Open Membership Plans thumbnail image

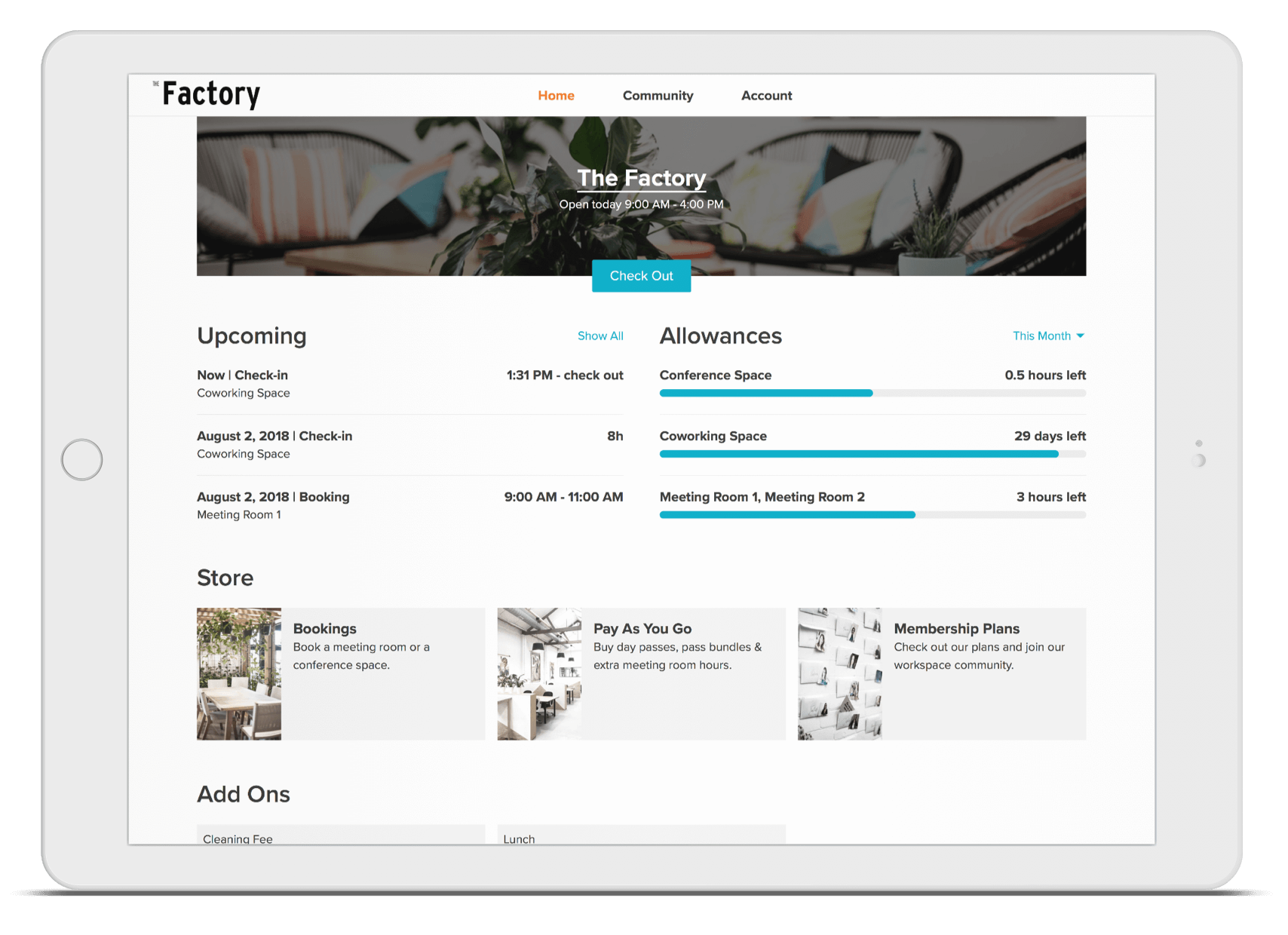pyautogui.click(x=839, y=673)
